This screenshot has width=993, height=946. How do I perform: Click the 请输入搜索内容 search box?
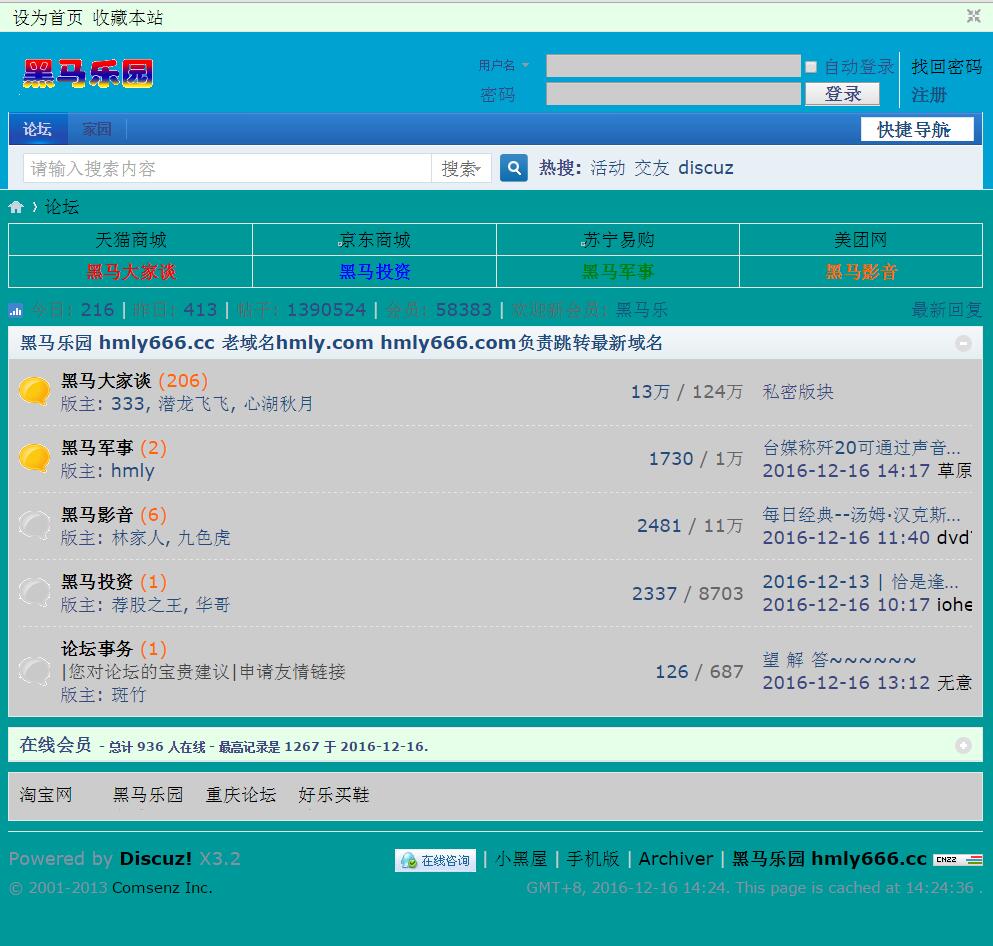coord(227,168)
